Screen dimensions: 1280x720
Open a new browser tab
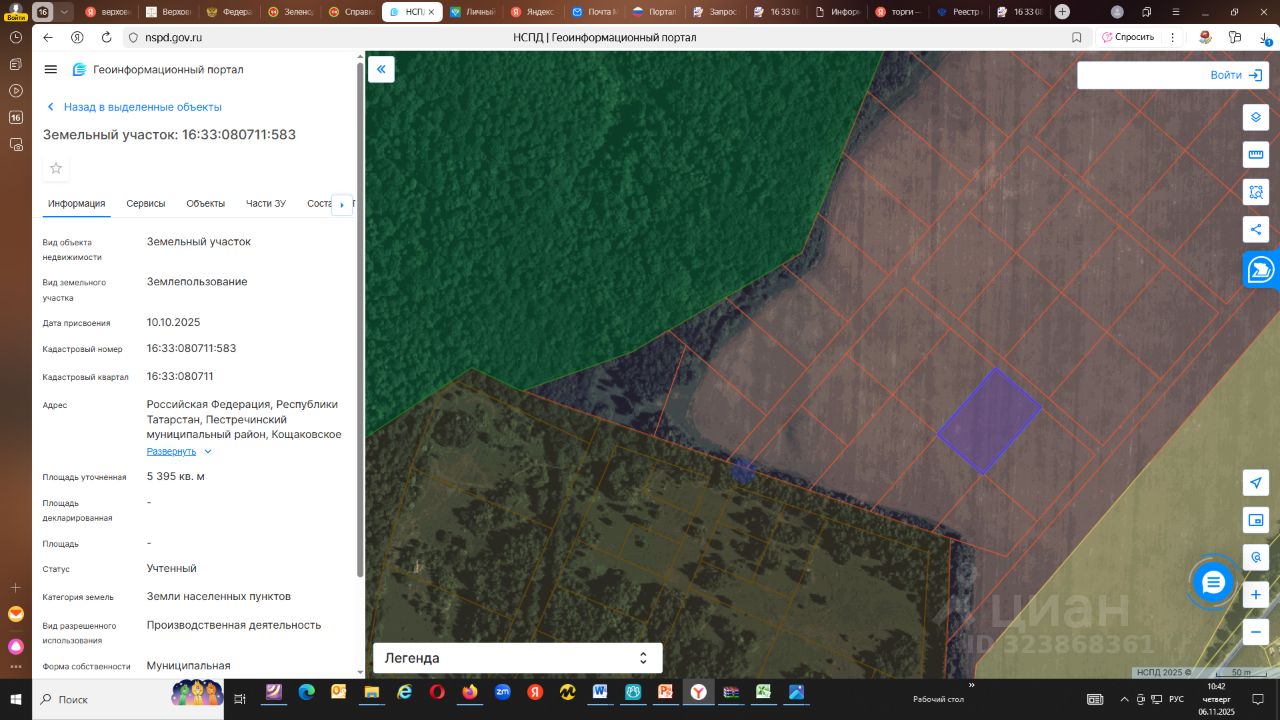[1062, 12]
